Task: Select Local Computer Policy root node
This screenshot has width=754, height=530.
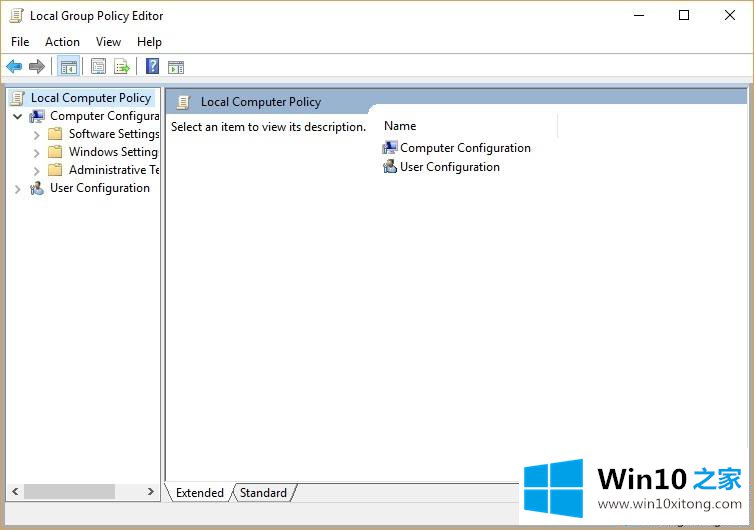Action: [90, 98]
